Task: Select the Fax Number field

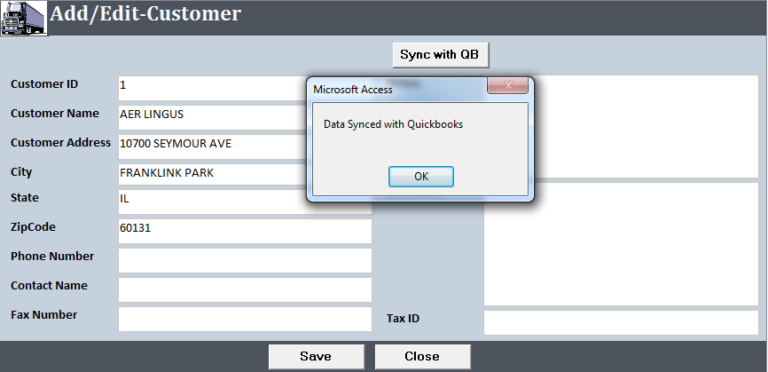Action: point(245,319)
